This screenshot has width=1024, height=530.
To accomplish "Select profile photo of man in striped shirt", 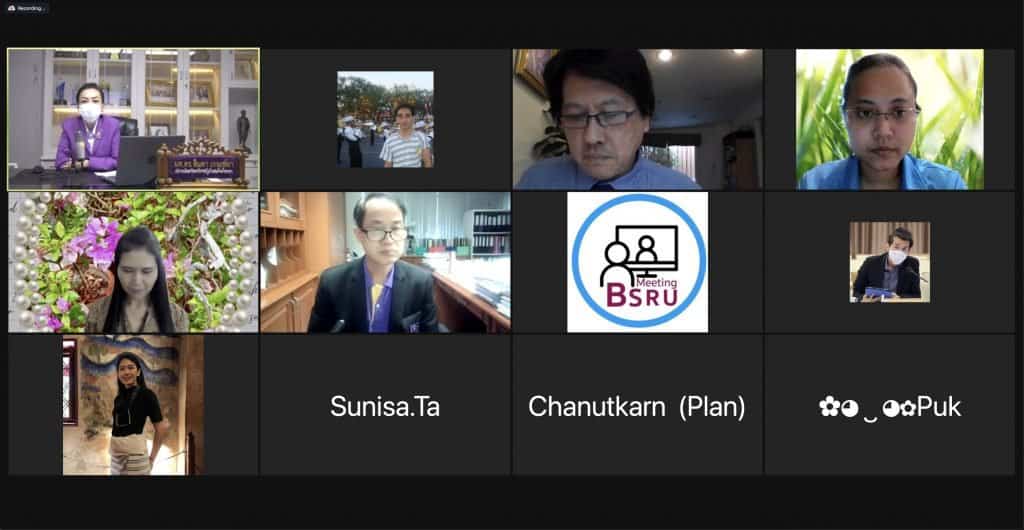I will coord(385,119).
